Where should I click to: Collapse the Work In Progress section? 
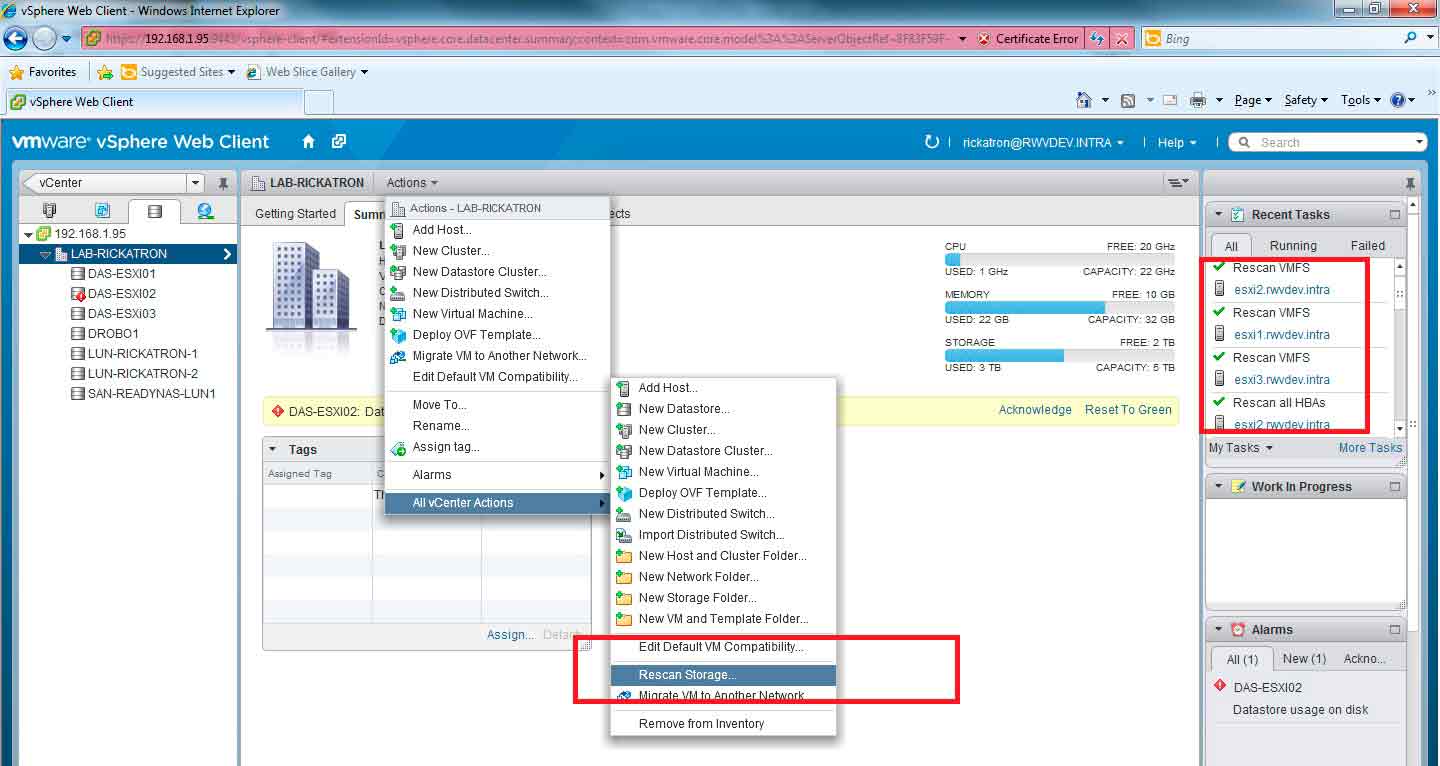1218,487
